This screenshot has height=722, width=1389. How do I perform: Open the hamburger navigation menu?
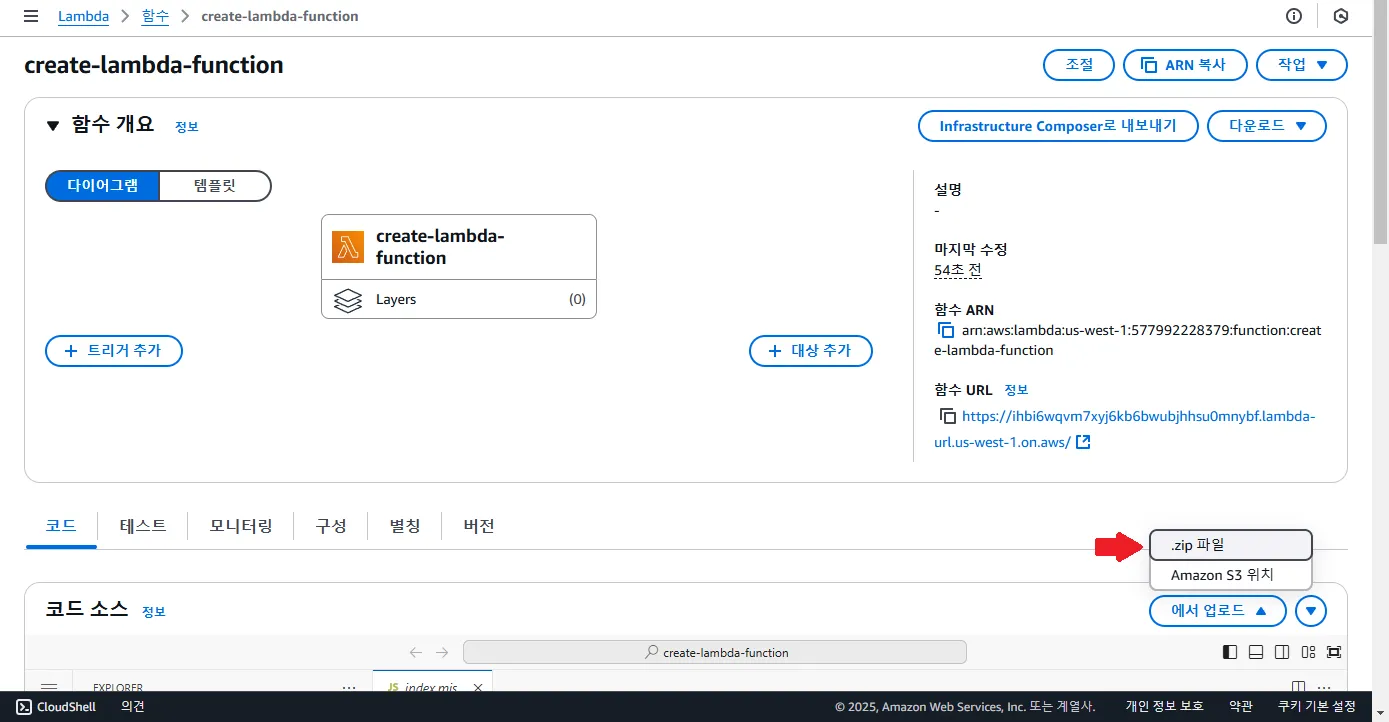point(31,16)
